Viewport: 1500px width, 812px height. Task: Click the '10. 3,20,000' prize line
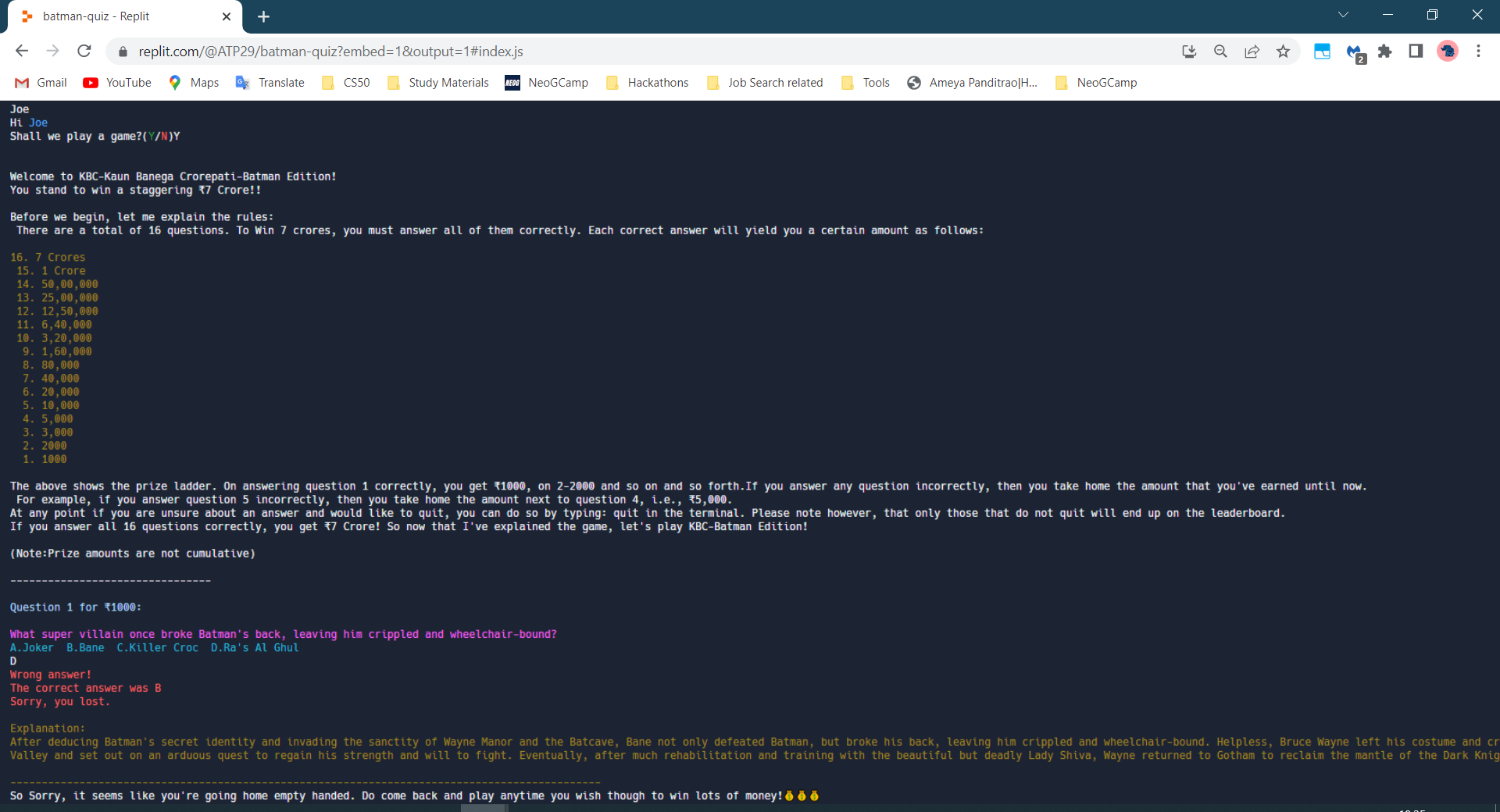click(x=54, y=338)
